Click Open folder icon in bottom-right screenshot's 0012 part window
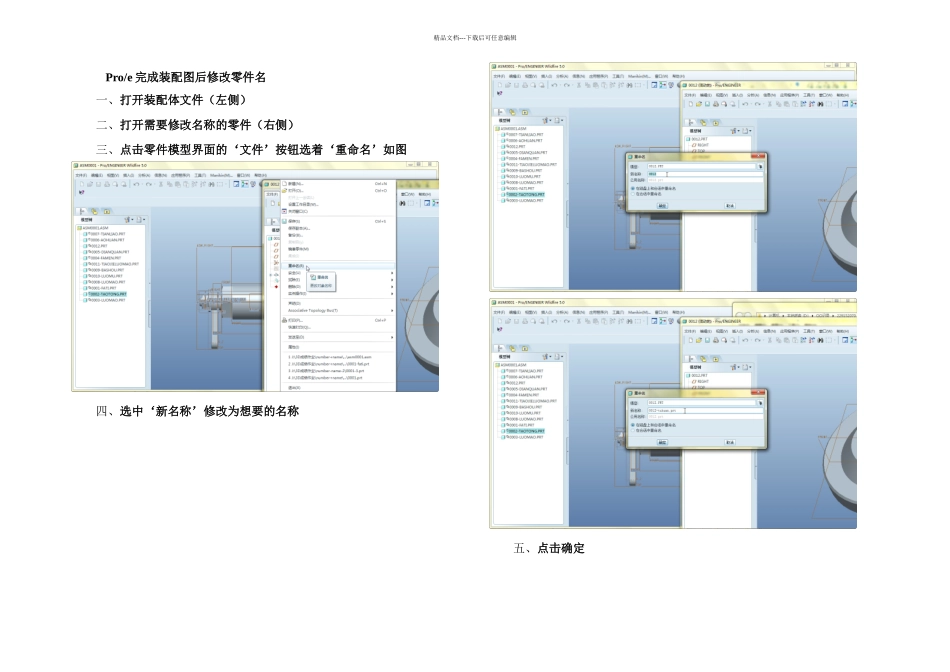Screen dimensions: 950x672 699,340
